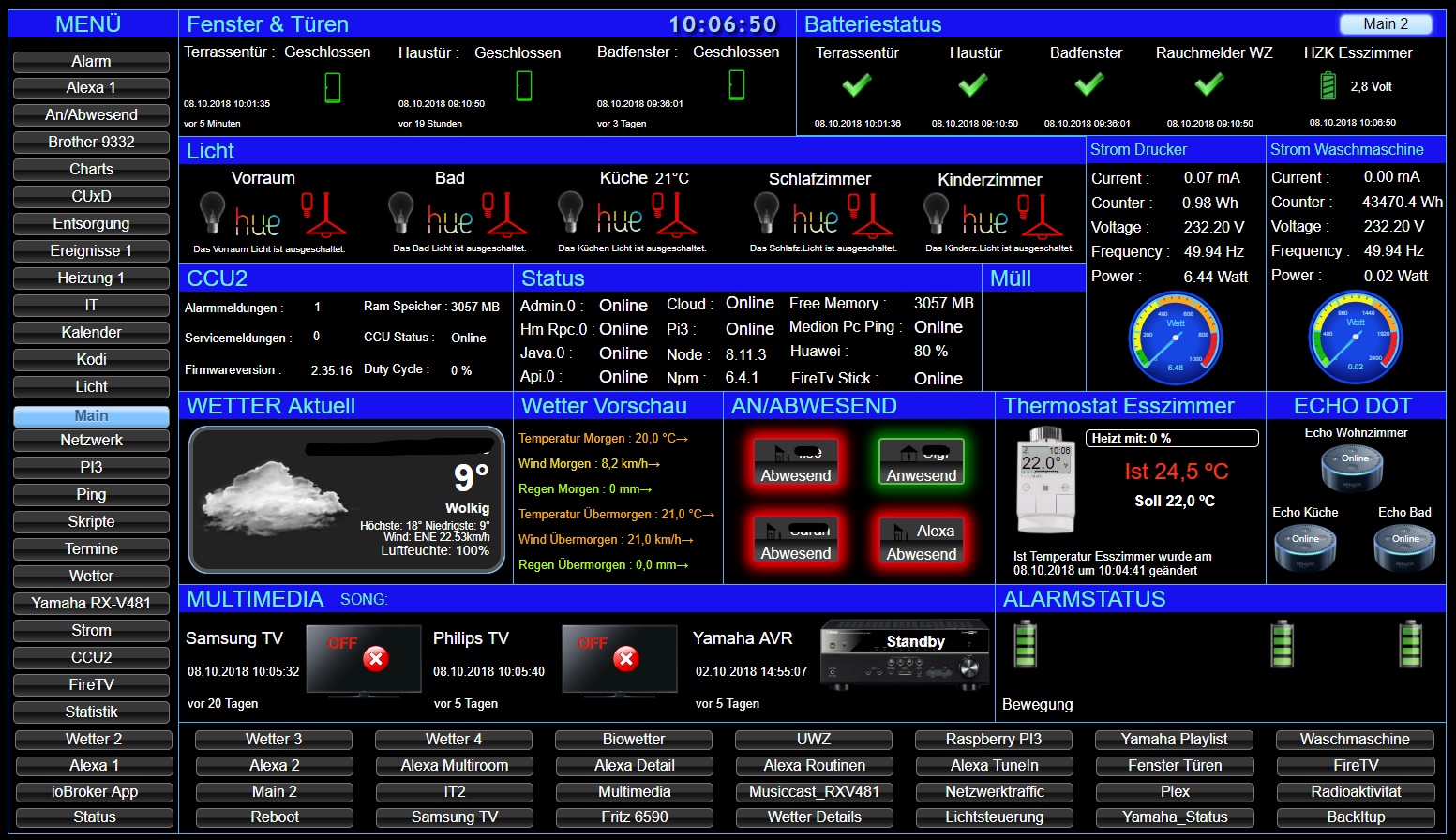Toggle the Alexa Abwesend presence button
This screenshot has width=1456, height=840.
pyautogui.click(x=922, y=540)
